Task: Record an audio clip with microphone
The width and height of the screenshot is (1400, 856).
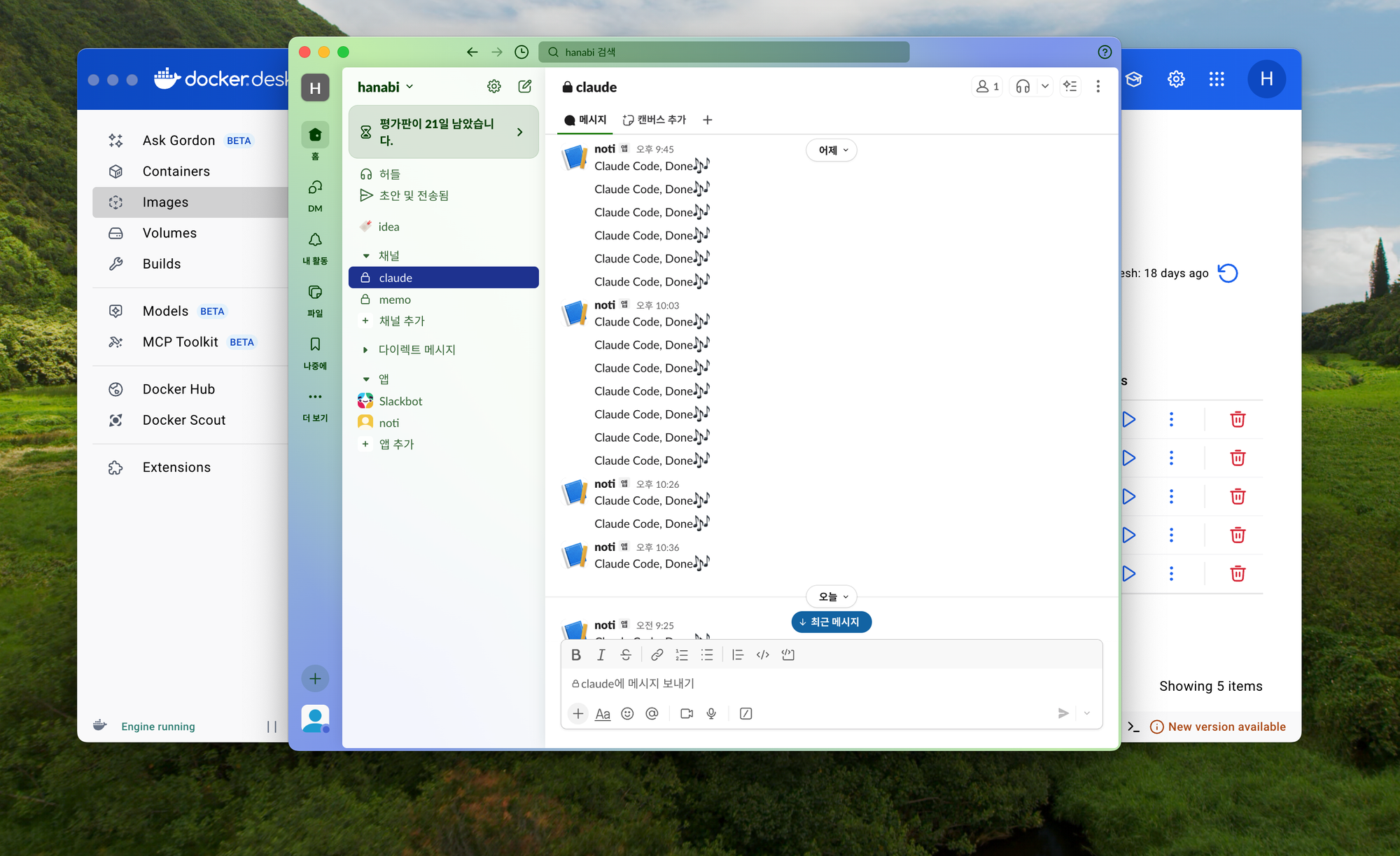Action: (711, 713)
